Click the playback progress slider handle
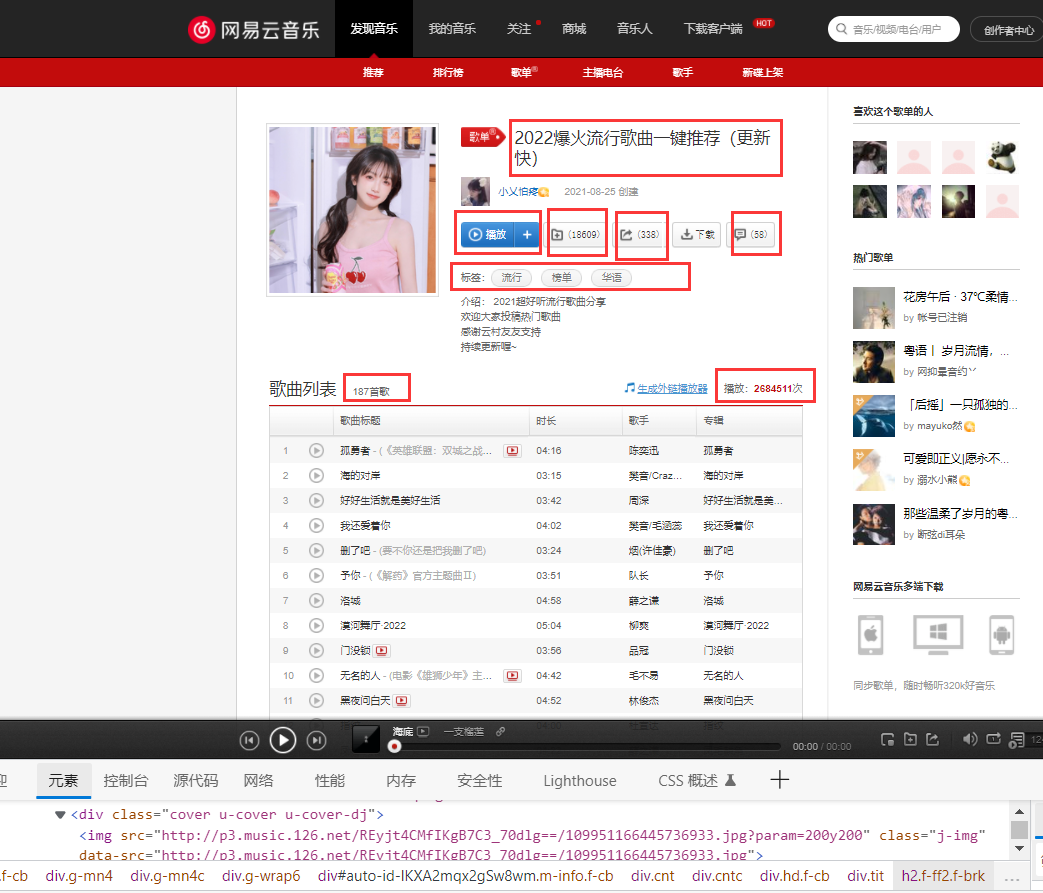Viewport: 1043px width, 893px height. (x=394, y=747)
